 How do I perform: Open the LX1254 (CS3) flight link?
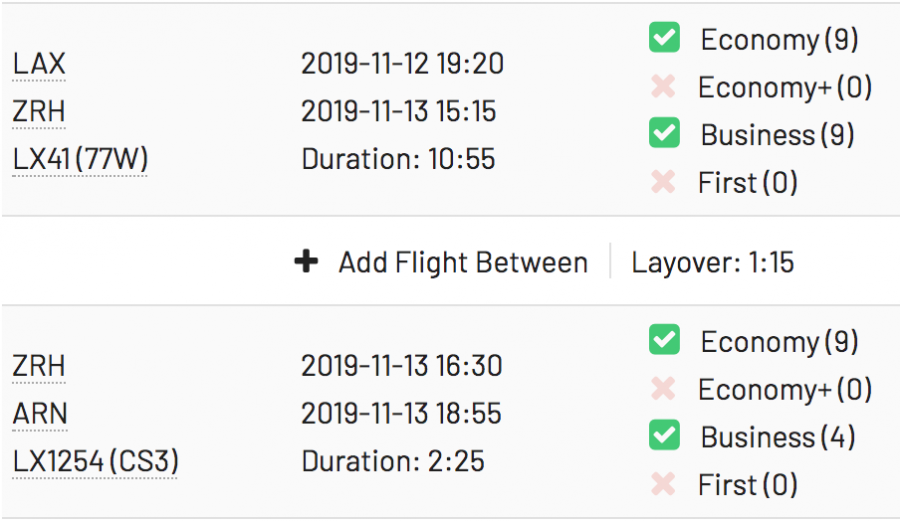94,461
